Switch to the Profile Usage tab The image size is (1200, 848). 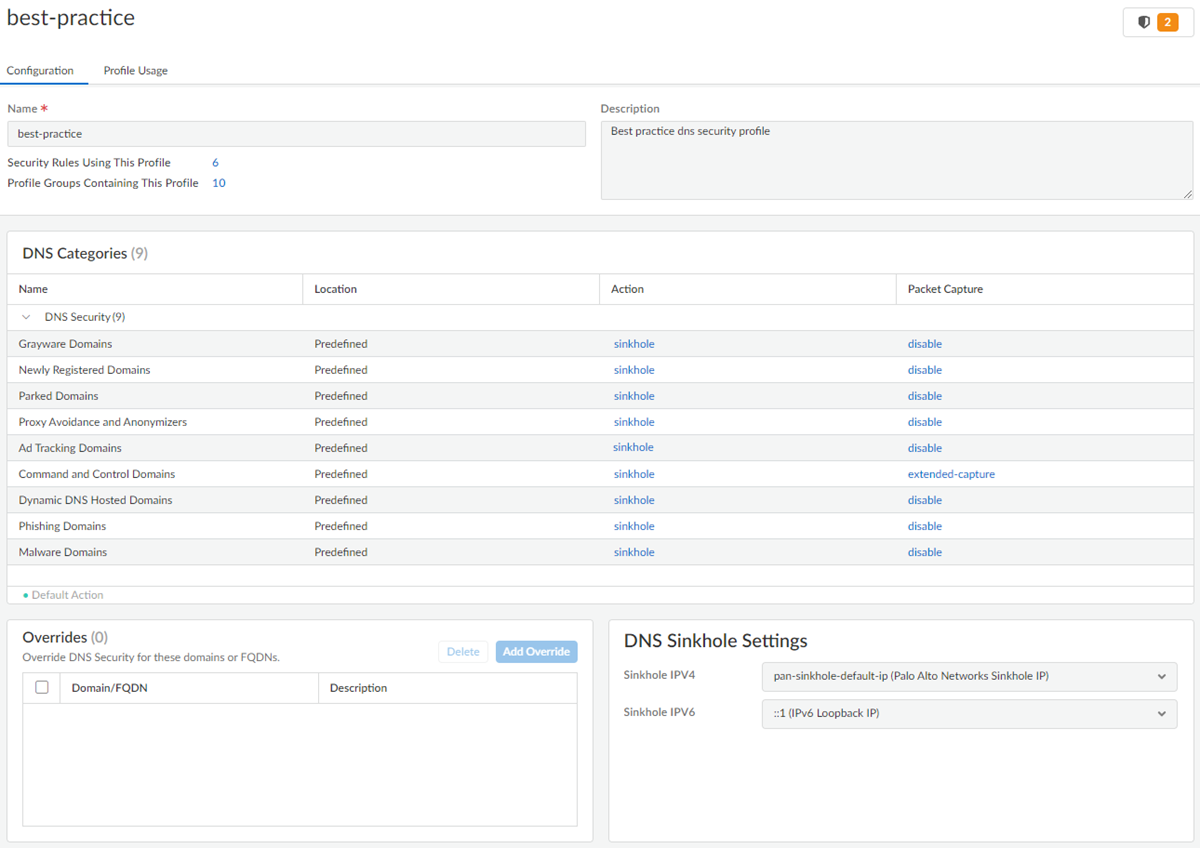(135, 71)
